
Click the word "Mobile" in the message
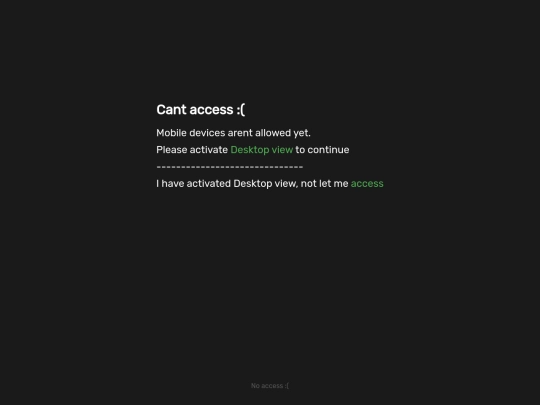(171, 133)
